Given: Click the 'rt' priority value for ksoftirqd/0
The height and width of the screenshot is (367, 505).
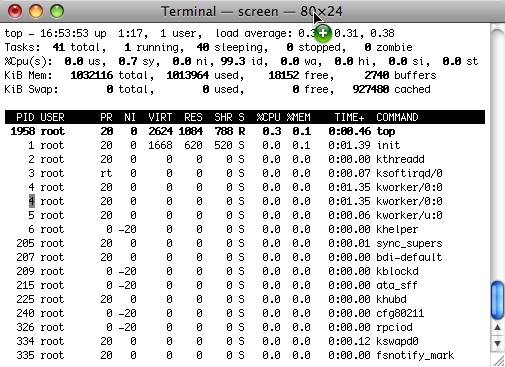Looking at the screenshot, I should pyautogui.click(x=106, y=173).
